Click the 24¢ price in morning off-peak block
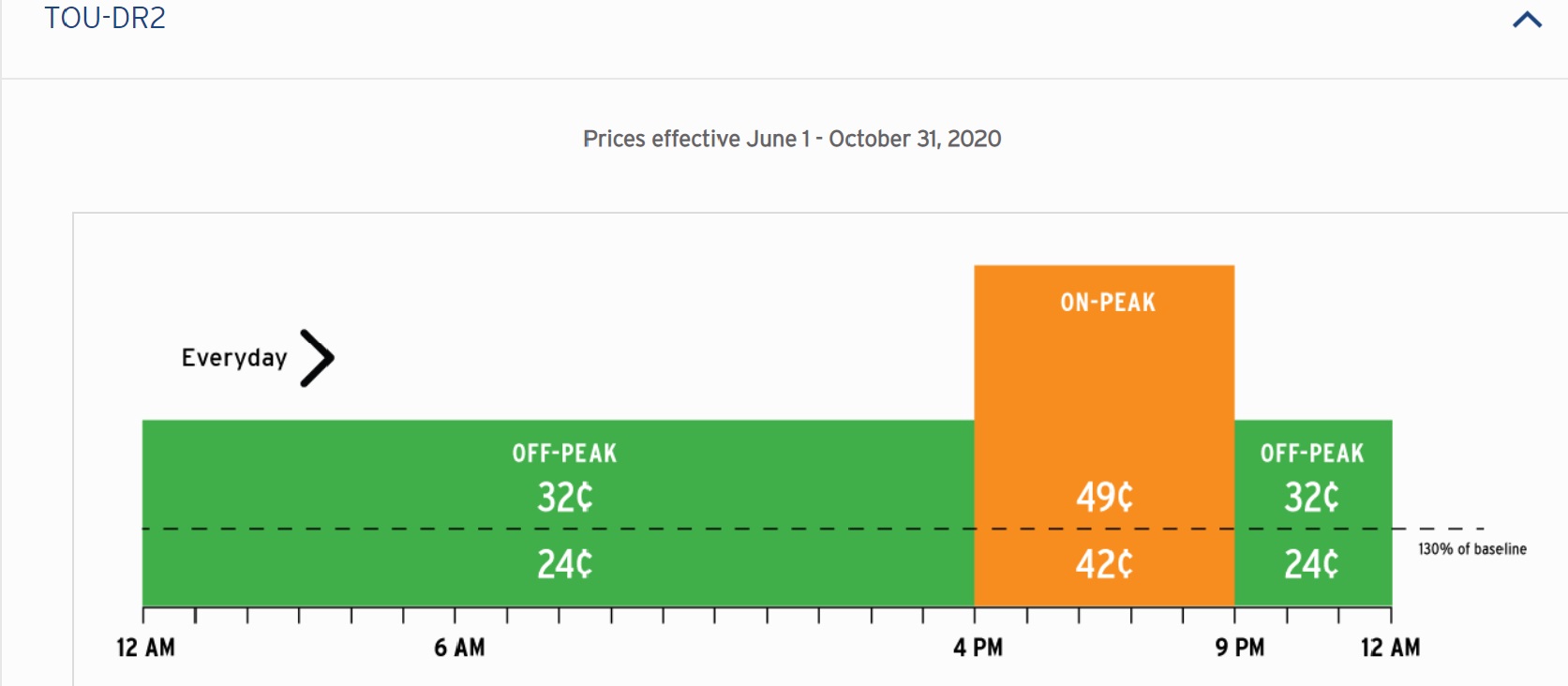Image resolution: width=1568 pixels, height=686 pixels. 564,564
